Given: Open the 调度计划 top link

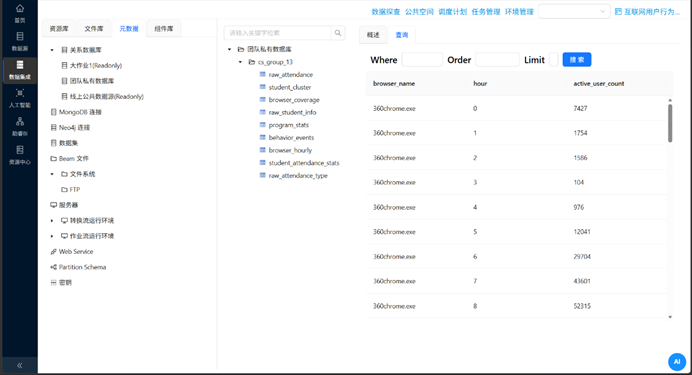Looking at the screenshot, I should coord(452,11).
